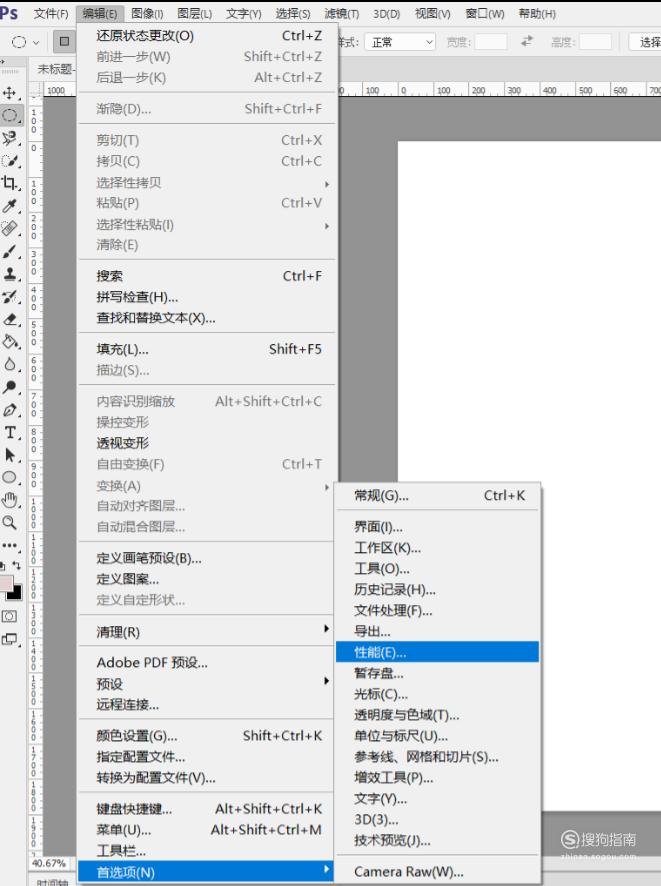This screenshot has width=661, height=886.
Task: Select the Hand tool
Action: coord(10,500)
